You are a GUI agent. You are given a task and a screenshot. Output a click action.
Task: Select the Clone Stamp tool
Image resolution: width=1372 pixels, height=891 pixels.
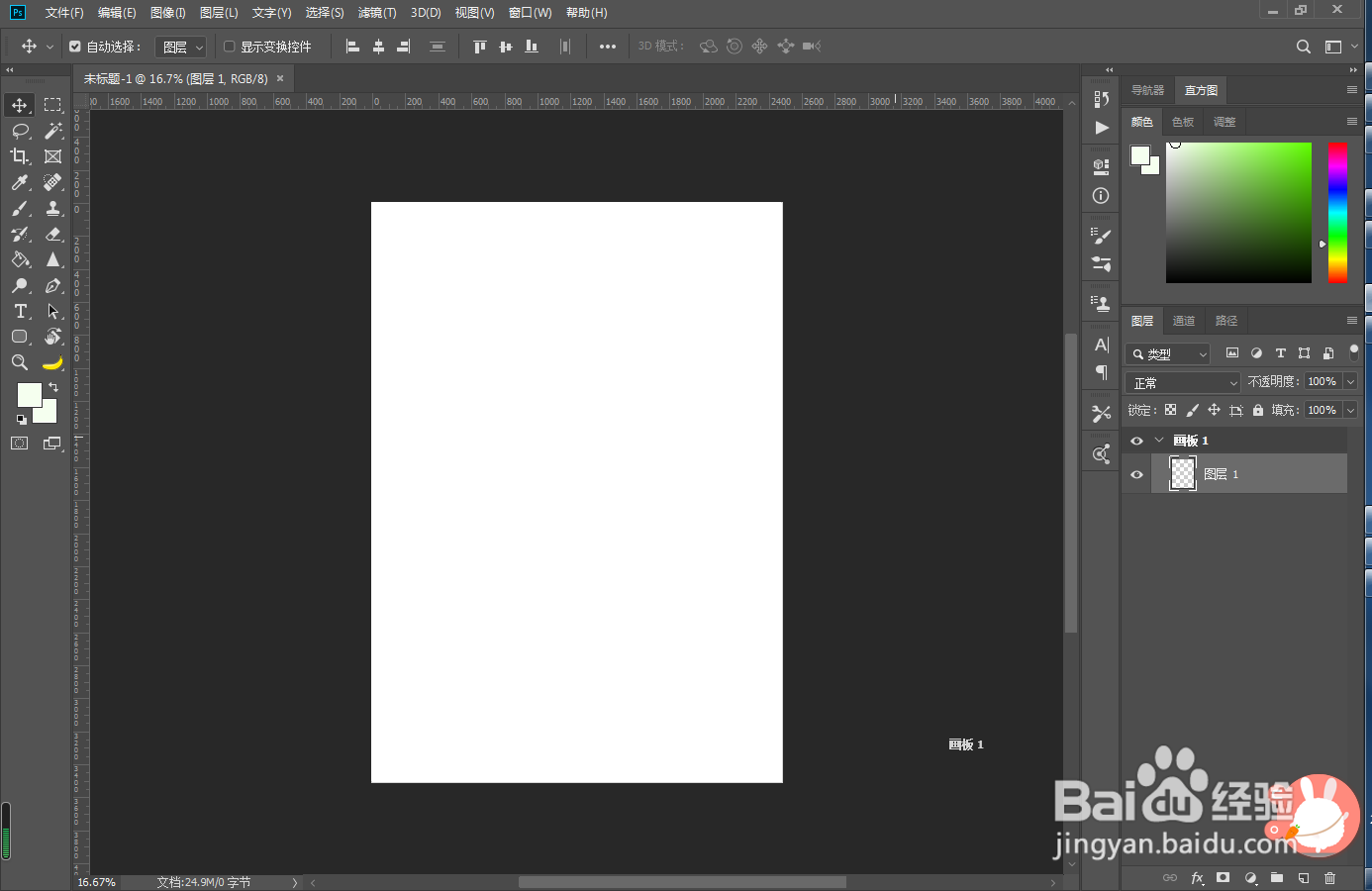pos(53,208)
